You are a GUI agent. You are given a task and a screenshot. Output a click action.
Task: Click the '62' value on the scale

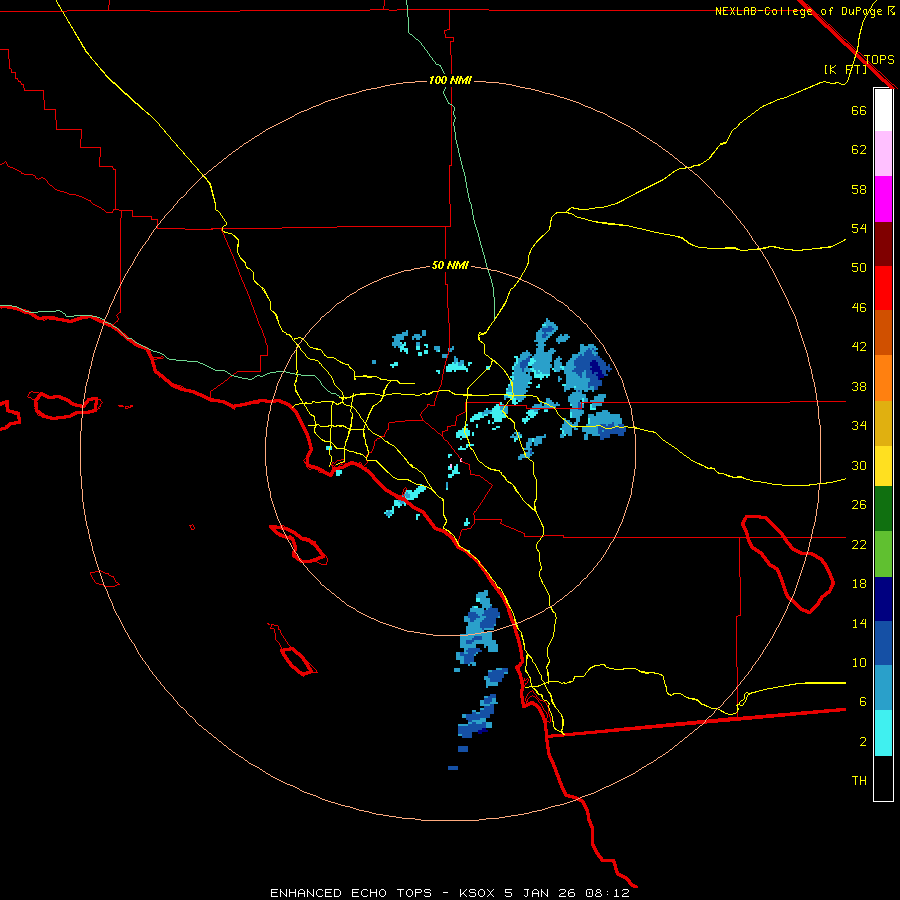pos(859,150)
